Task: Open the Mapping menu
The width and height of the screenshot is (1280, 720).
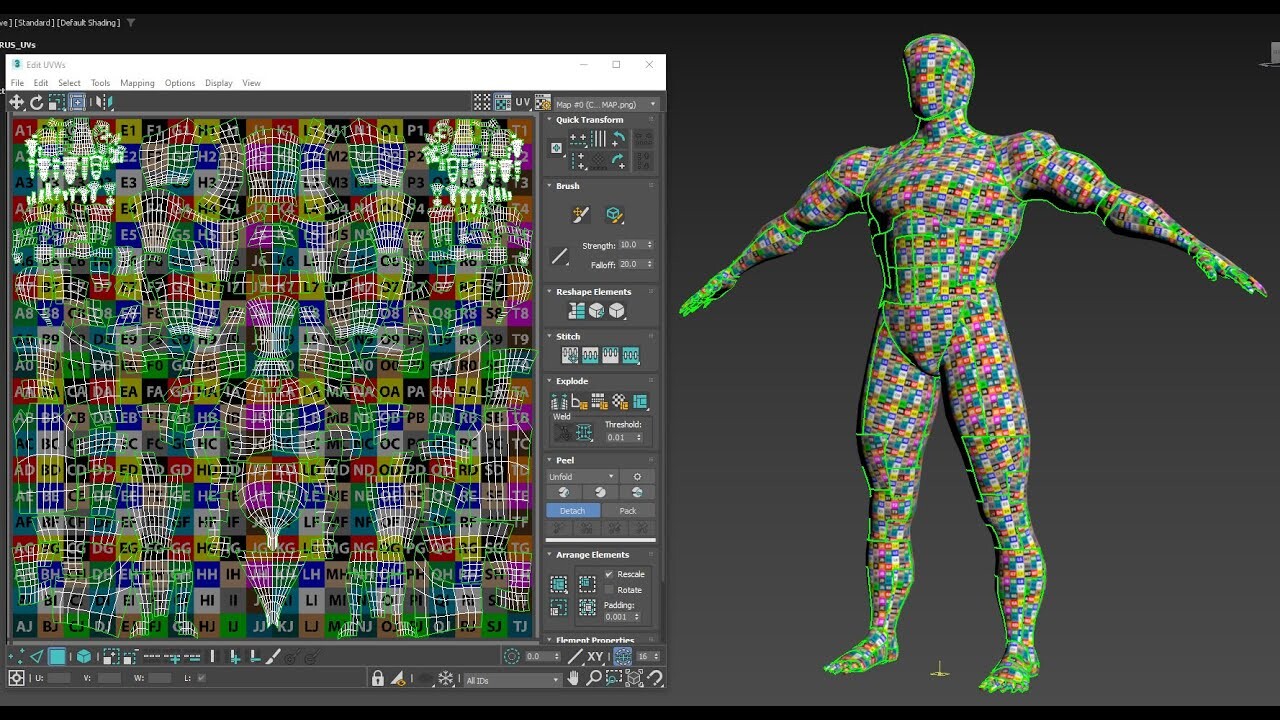Action: pos(137,83)
